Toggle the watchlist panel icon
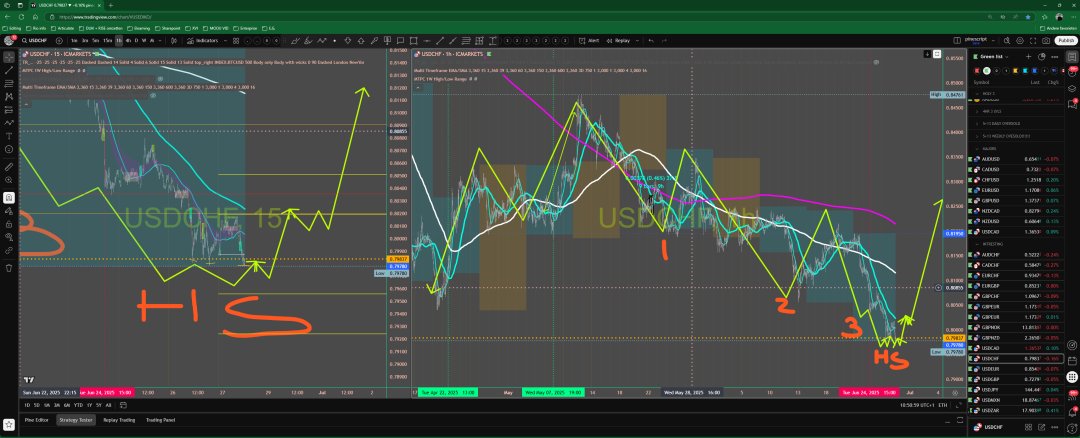Viewport: 1080px width, 438px height. click(1072, 56)
